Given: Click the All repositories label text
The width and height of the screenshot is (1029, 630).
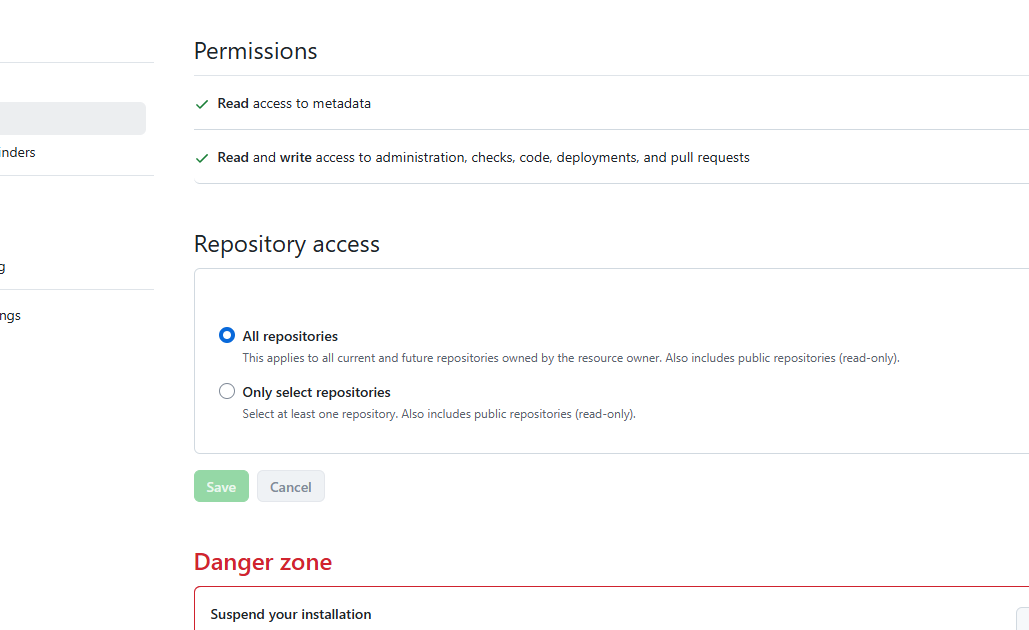Looking at the screenshot, I should click(x=290, y=337).
